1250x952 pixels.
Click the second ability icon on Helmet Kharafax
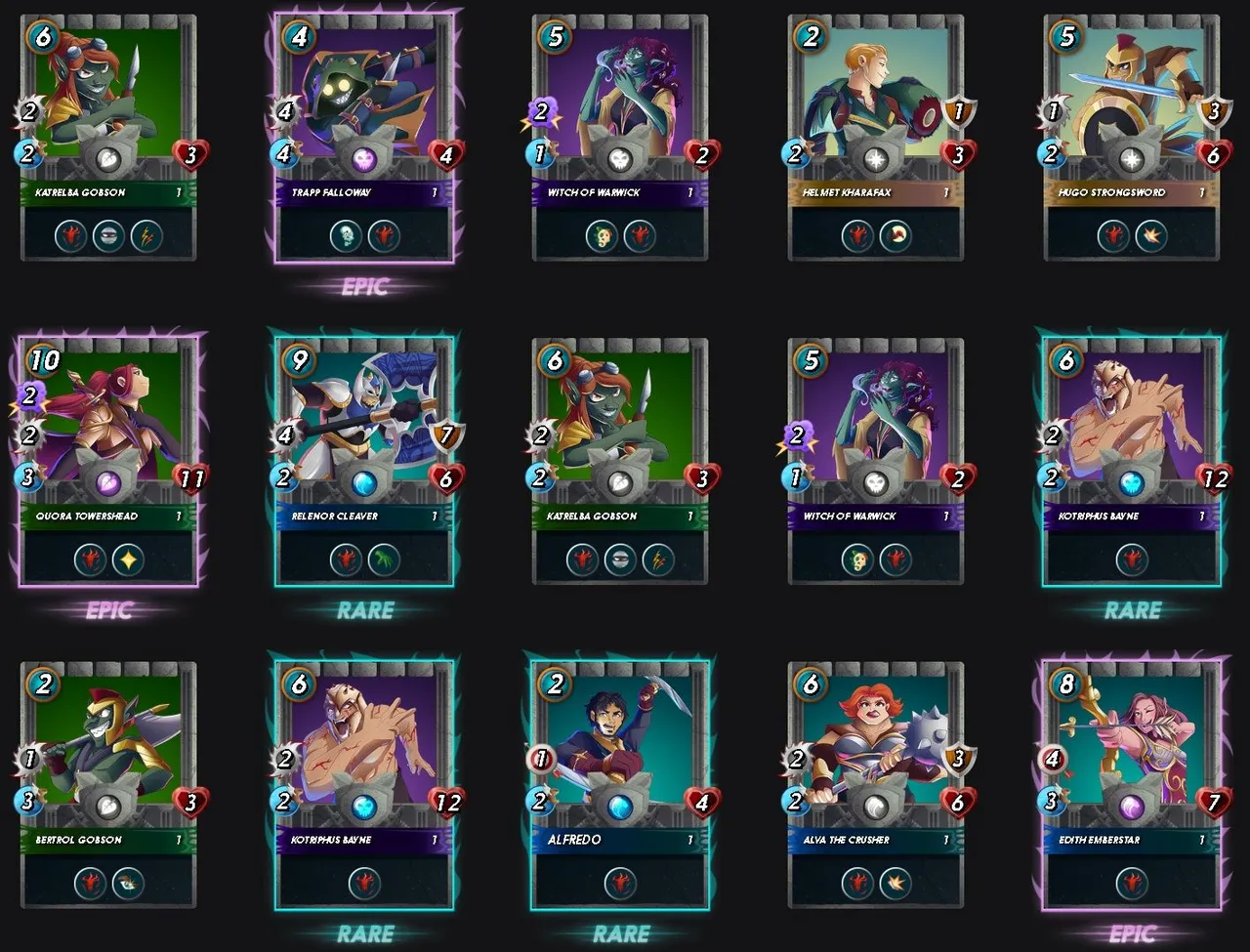[x=896, y=235]
